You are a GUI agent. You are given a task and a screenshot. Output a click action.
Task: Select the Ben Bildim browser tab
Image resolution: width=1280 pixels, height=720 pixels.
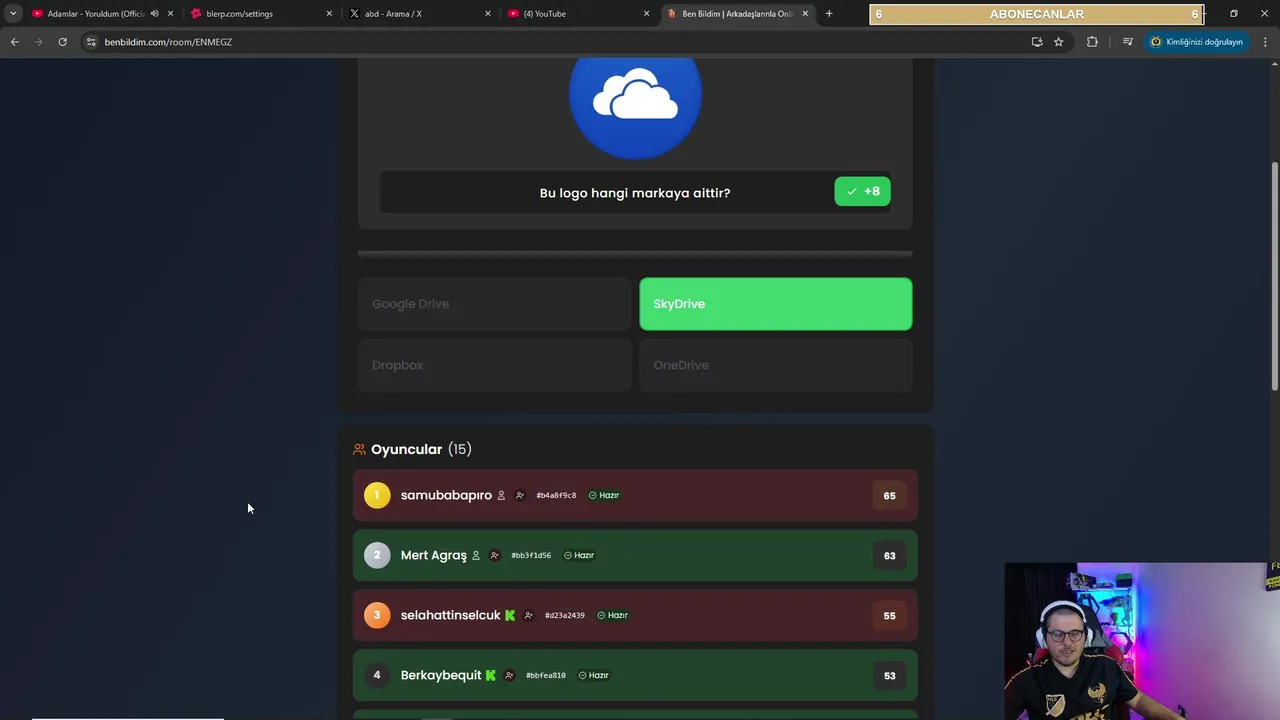pyautogui.click(x=737, y=14)
